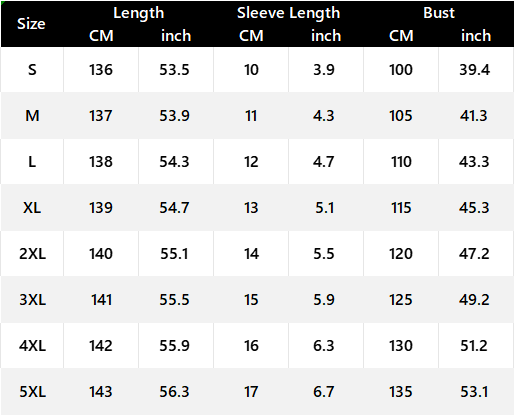This screenshot has width=514, height=415.
Task: Select the 2XL size label
Action: [x=32, y=254]
